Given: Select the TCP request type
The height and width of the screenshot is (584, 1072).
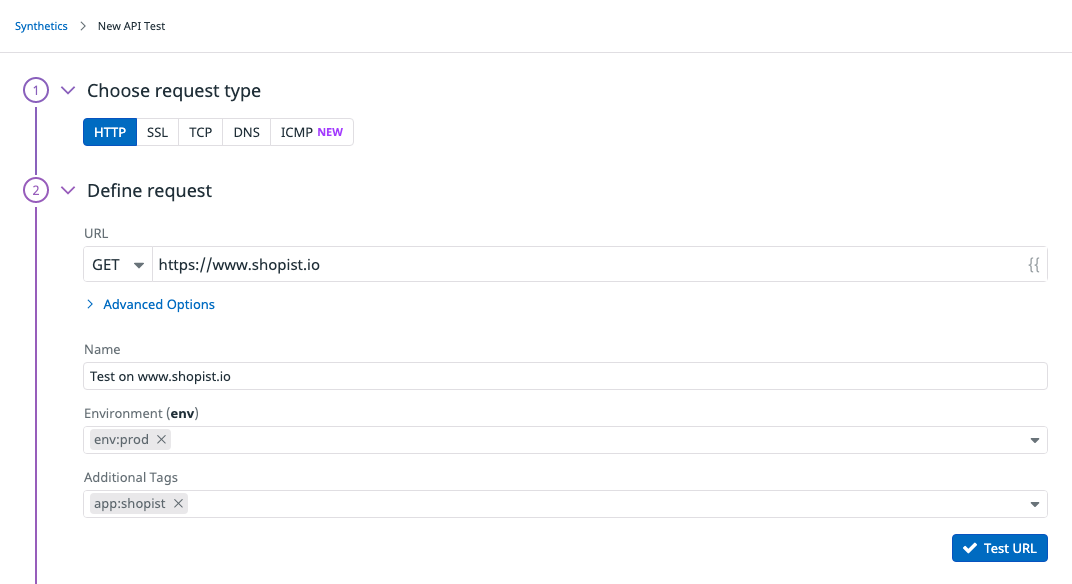Looking at the screenshot, I should (x=199, y=131).
